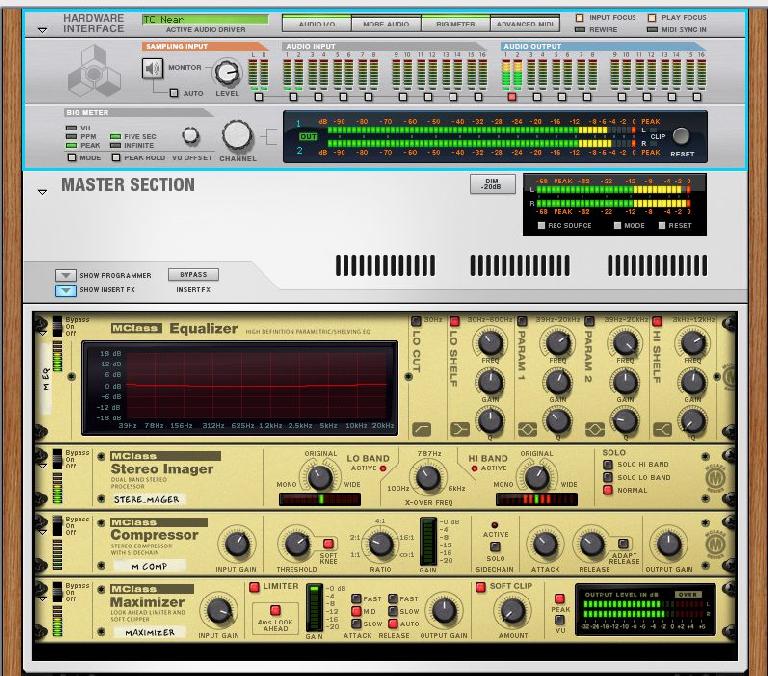Collapse the Master Section device
The width and height of the screenshot is (768, 676).
point(43,192)
